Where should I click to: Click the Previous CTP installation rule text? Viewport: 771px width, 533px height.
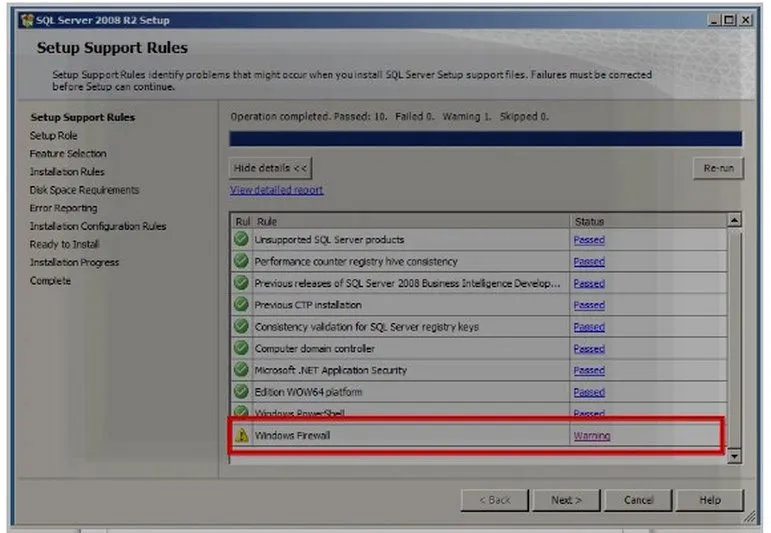coord(308,305)
